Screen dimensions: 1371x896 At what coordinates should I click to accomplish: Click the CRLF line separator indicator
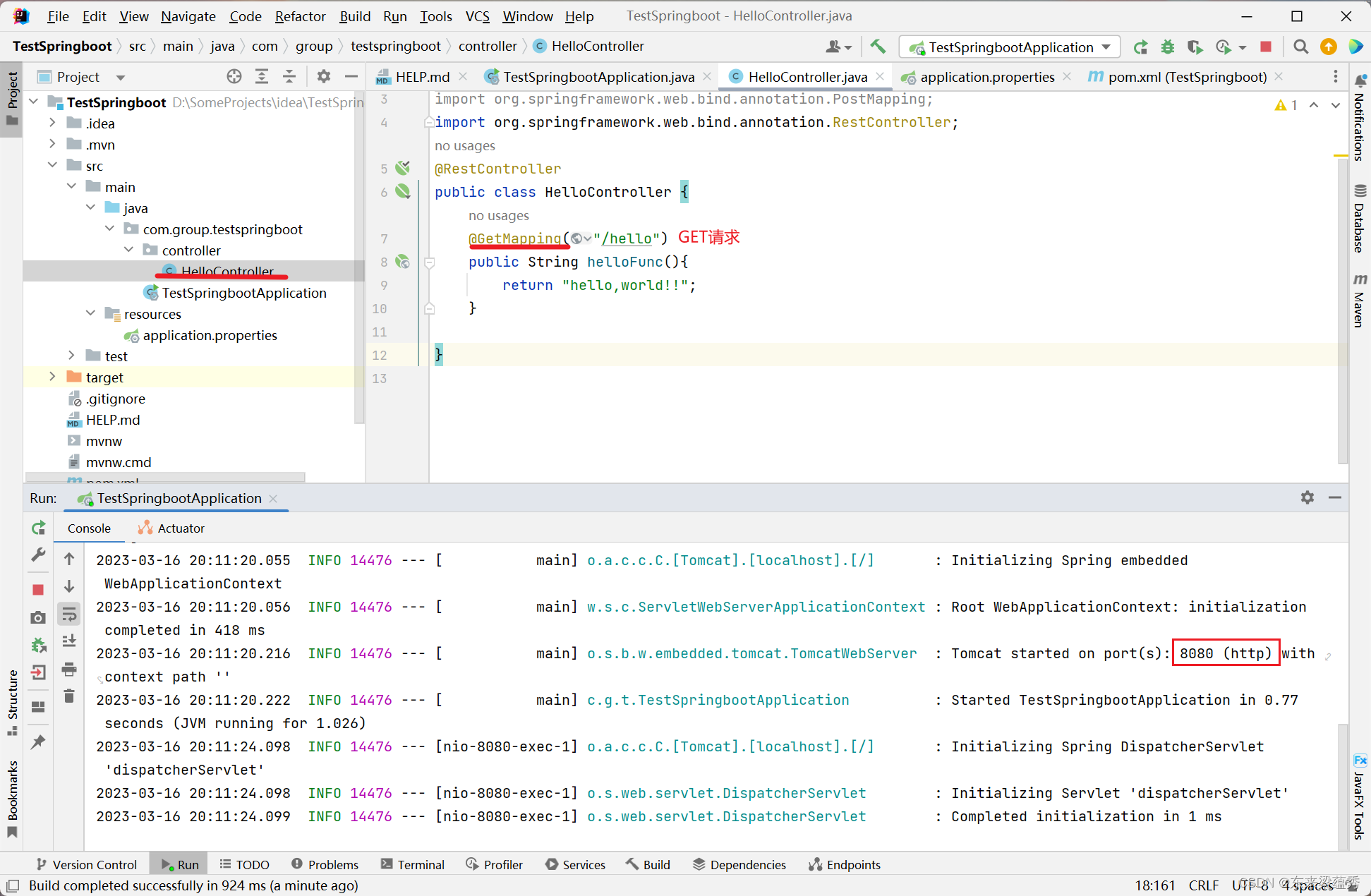pos(1203,885)
